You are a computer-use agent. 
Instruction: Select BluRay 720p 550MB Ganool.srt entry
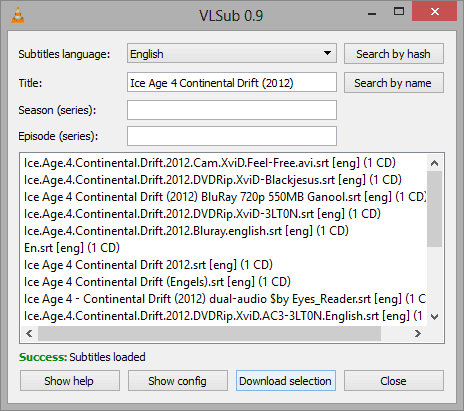point(225,197)
